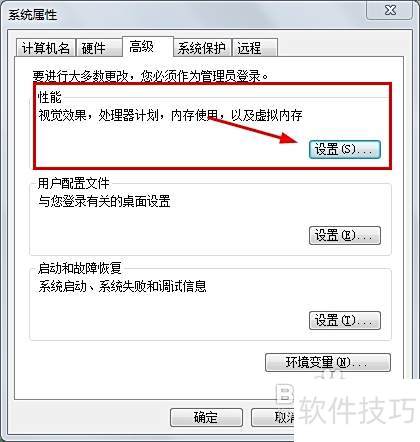The image size is (420, 442).
Task: Select the 高级 tab
Action: (x=148, y=47)
